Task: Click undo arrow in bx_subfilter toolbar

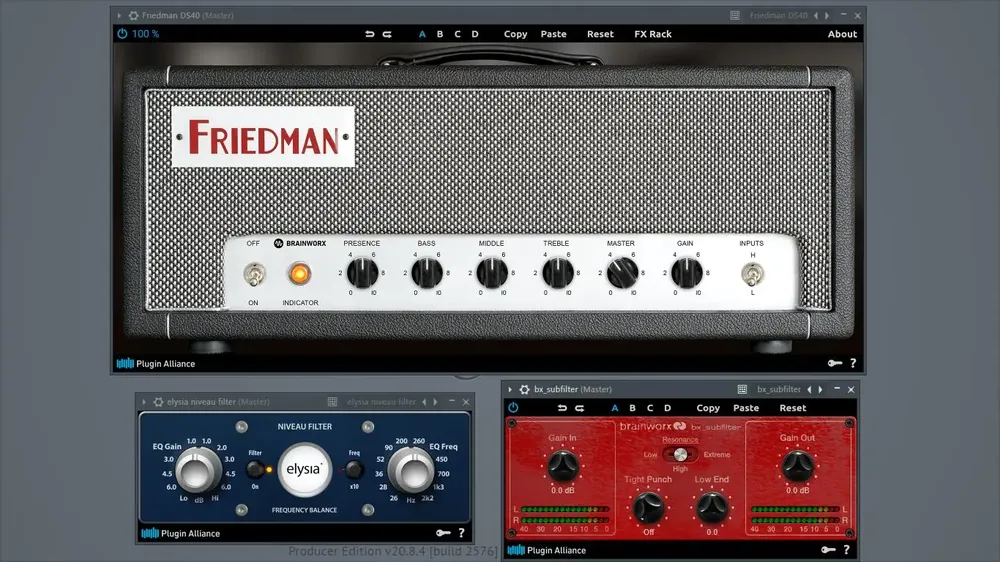Action: (x=562, y=408)
